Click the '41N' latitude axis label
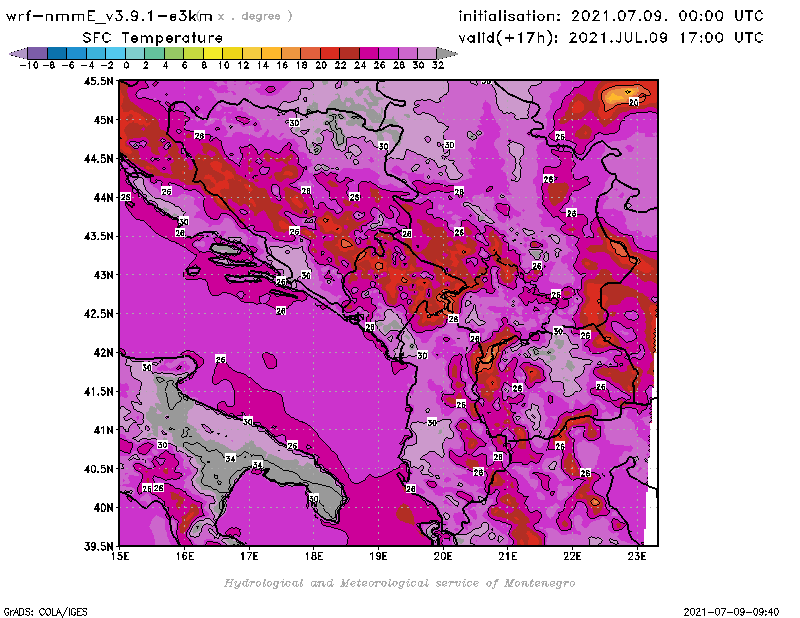800x618 pixels. tap(103, 430)
